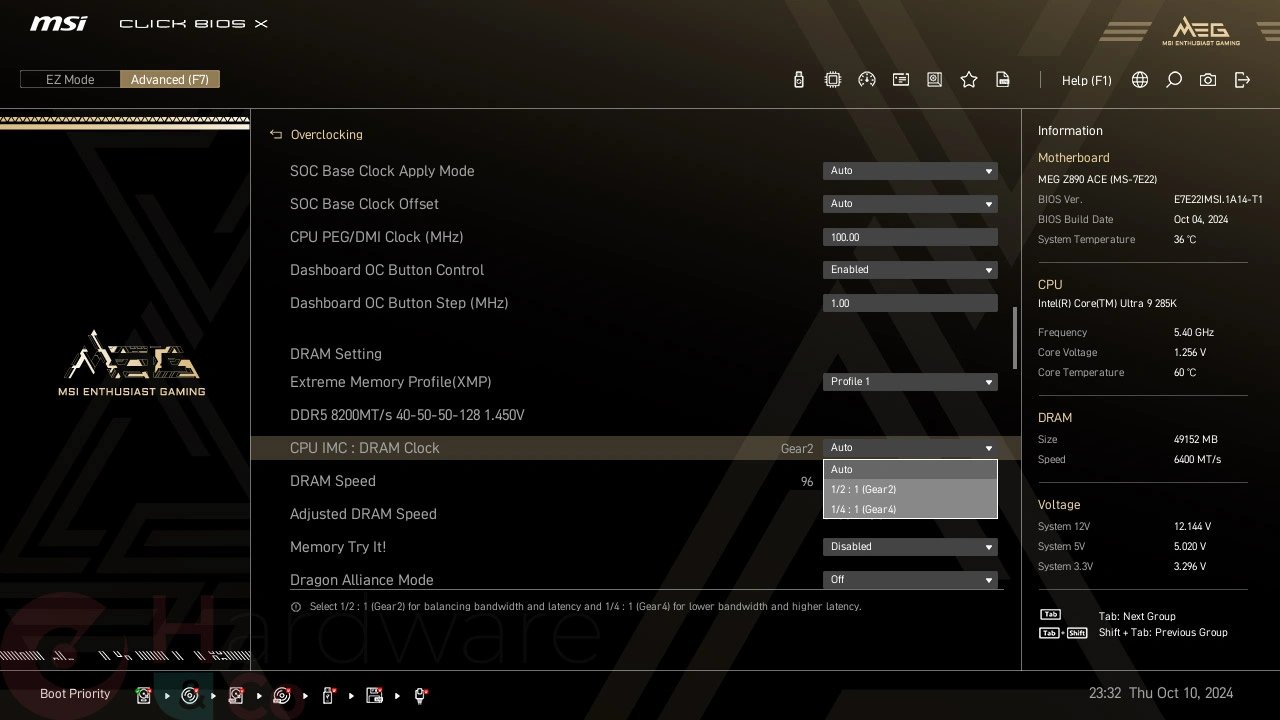Viewport: 1280px width, 720px height.
Task: Select USB optical disc boot icon
Action: [x=282, y=695]
